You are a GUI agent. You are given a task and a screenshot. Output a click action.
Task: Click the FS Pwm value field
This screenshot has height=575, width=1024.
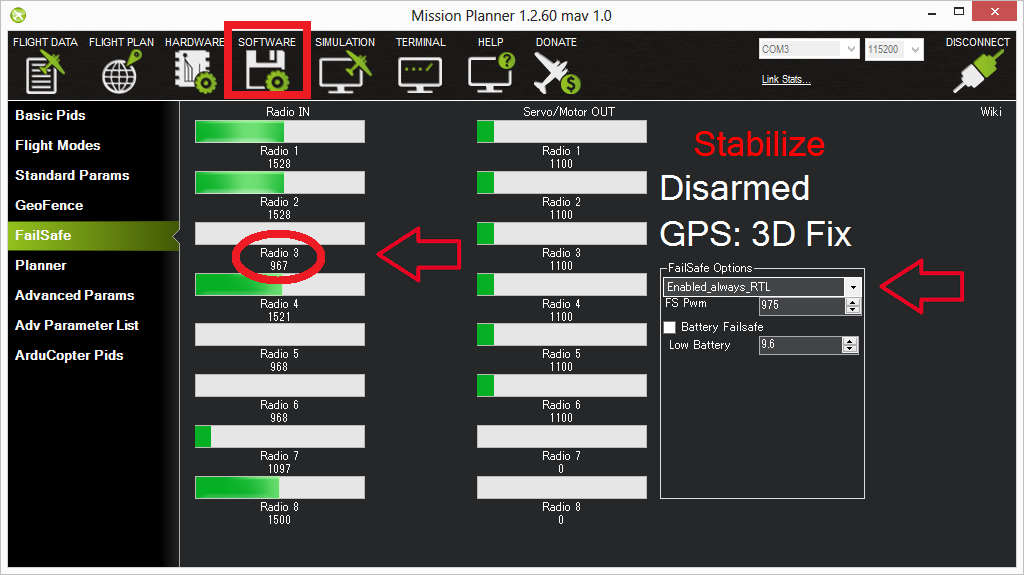pyautogui.click(x=803, y=306)
